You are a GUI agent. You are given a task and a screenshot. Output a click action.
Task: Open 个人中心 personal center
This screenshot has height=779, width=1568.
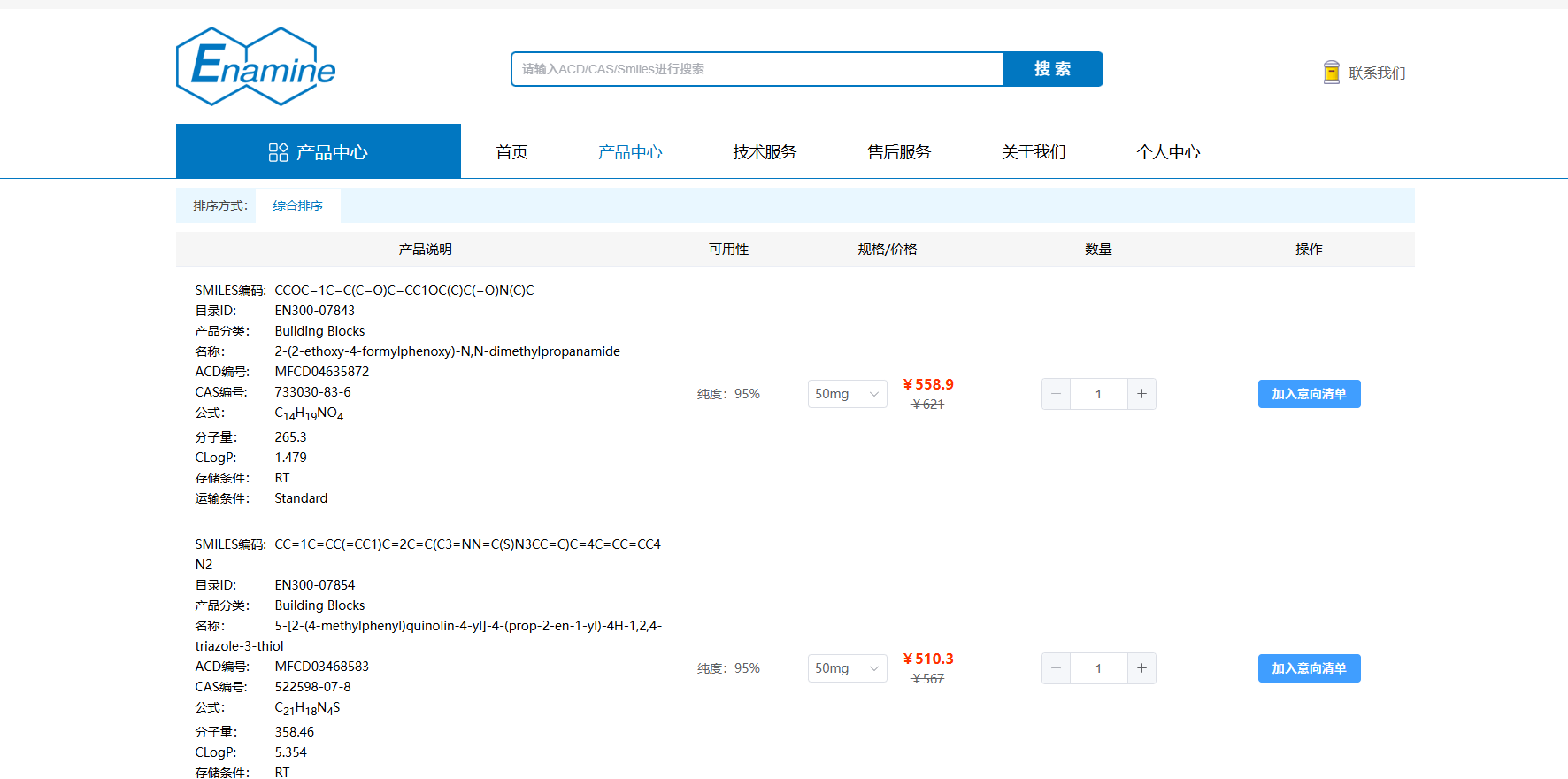click(x=1168, y=152)
